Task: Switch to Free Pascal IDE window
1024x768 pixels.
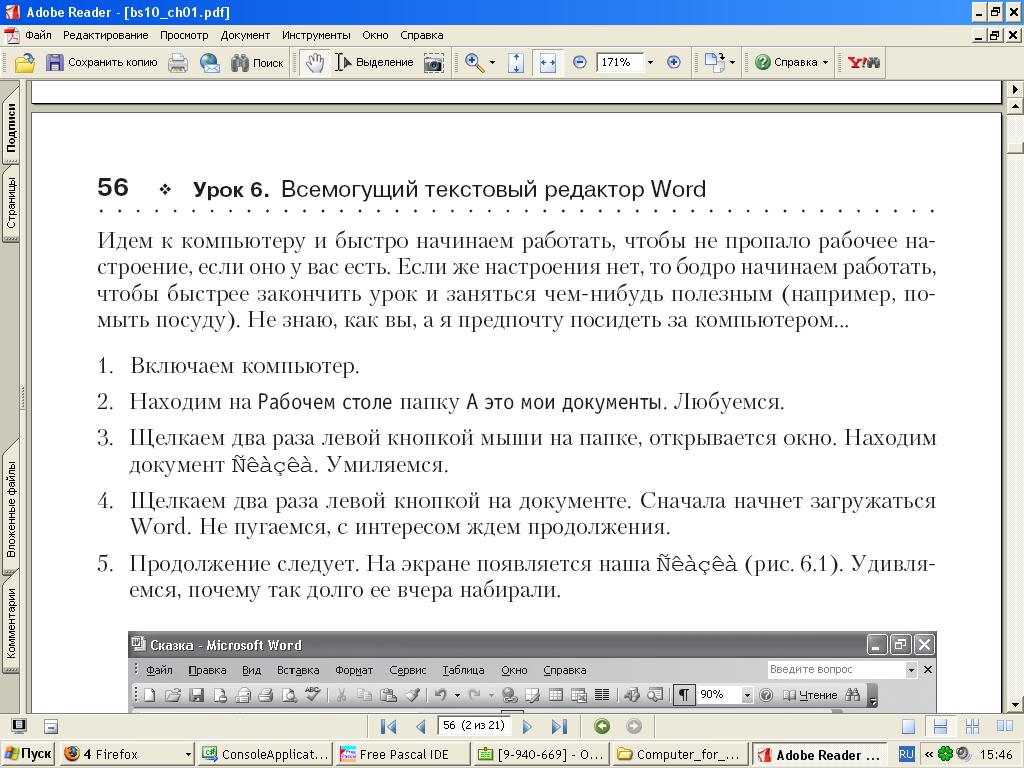Action: coord(404,754)
